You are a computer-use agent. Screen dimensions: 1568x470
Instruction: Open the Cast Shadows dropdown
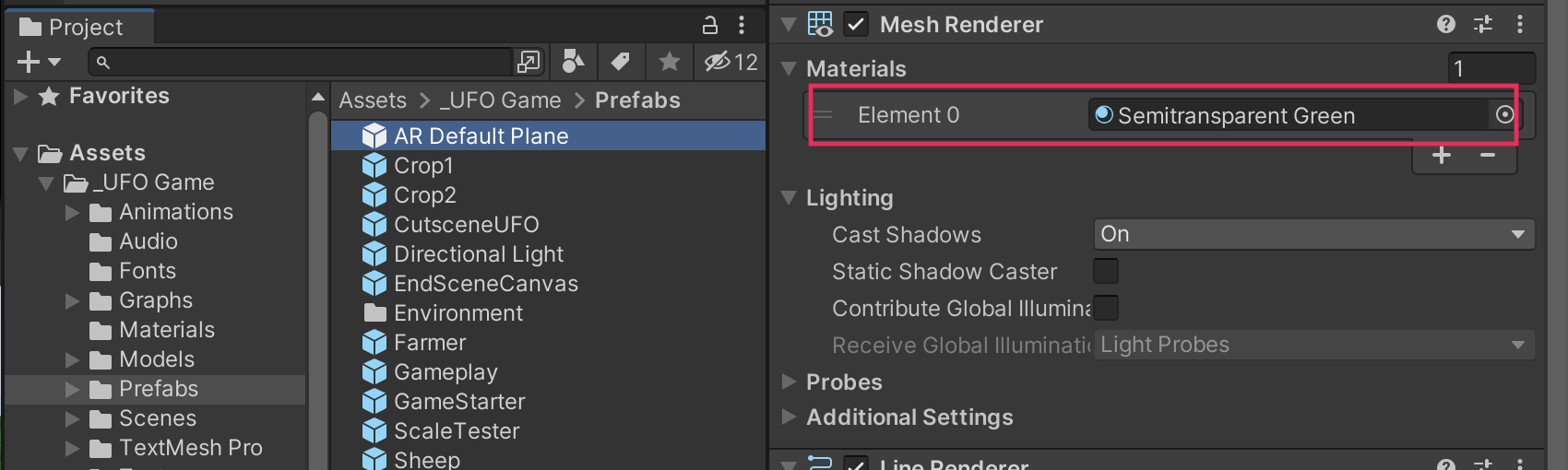[x=1313, y=234]
